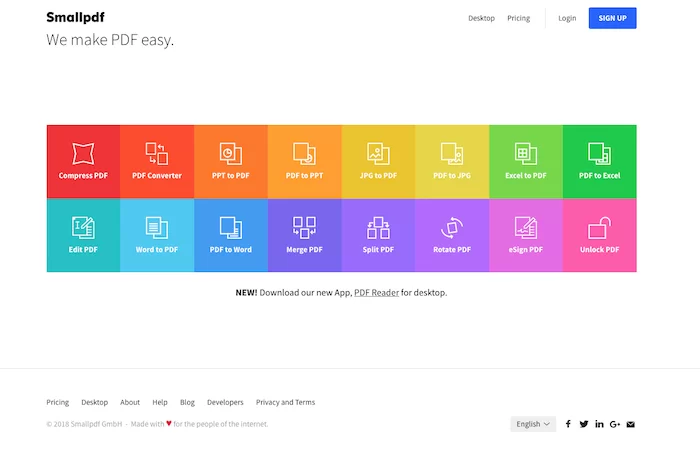700x453 pixels.
Task: Open Pricing in the top navigation
Action: click(x=518, y=18)
